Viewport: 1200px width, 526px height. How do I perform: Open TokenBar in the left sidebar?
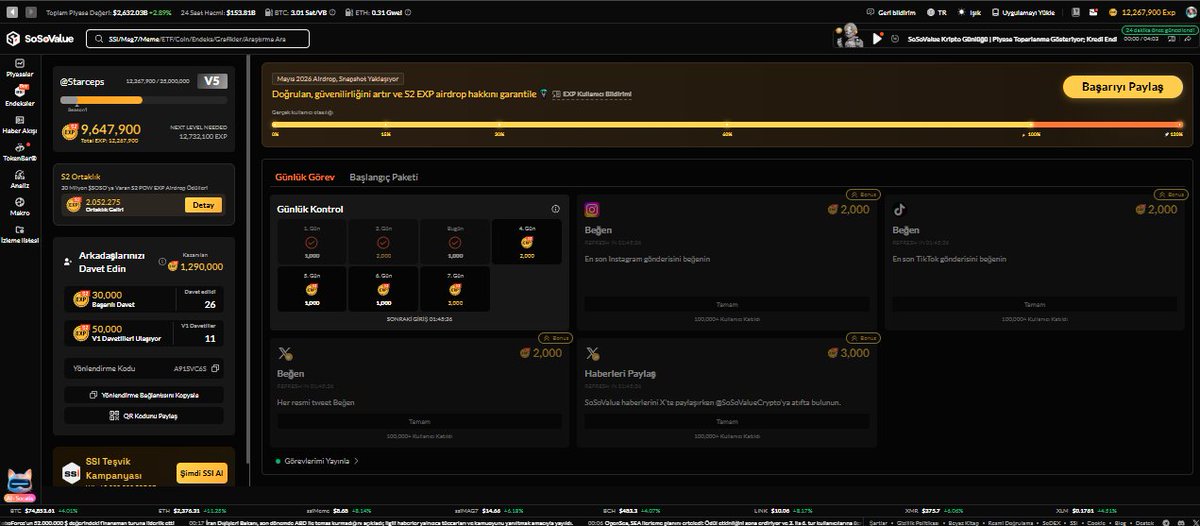tap(19, 151)
